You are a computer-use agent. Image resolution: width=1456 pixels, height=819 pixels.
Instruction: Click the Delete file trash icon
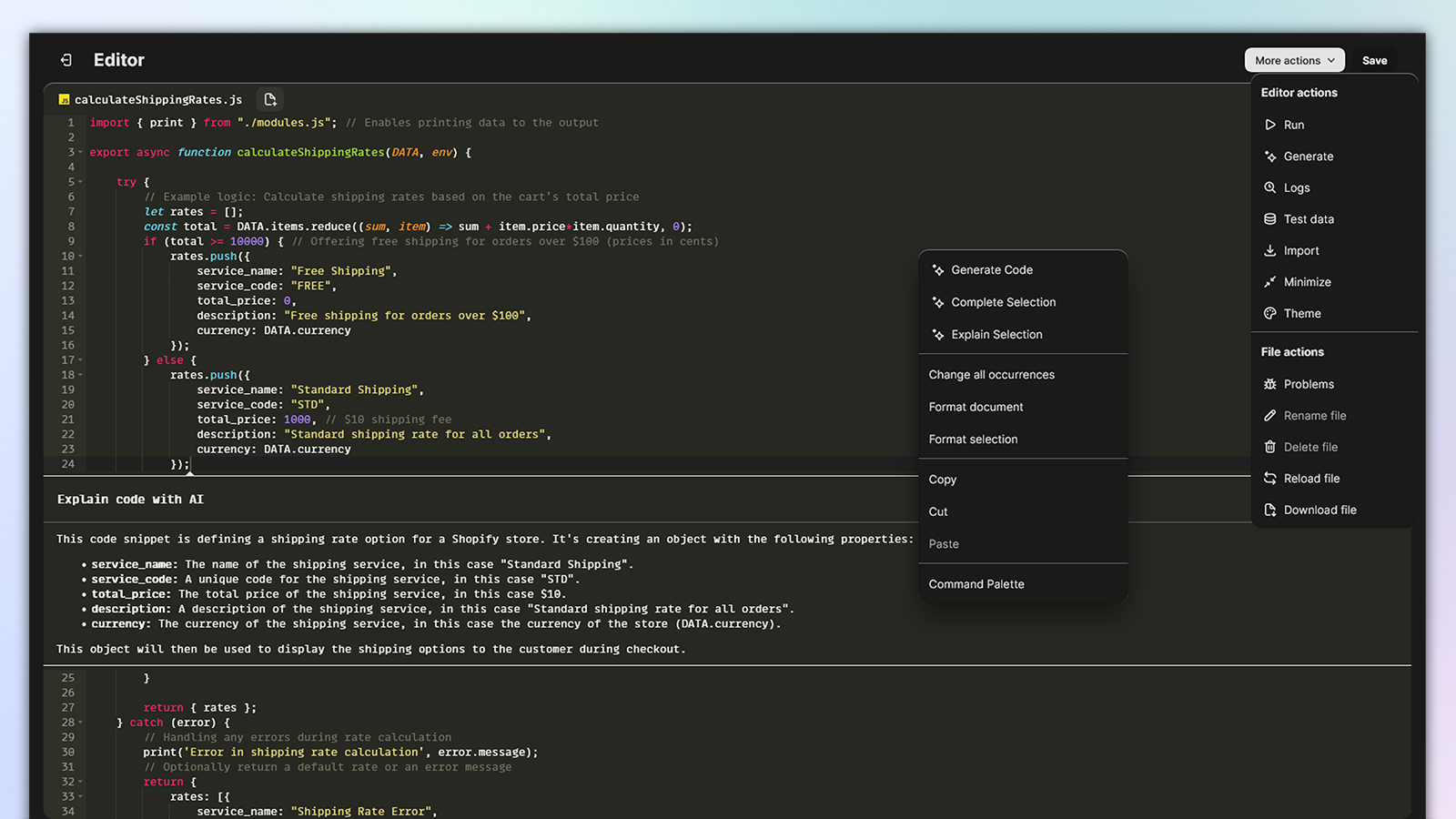tap(1270, 447)
